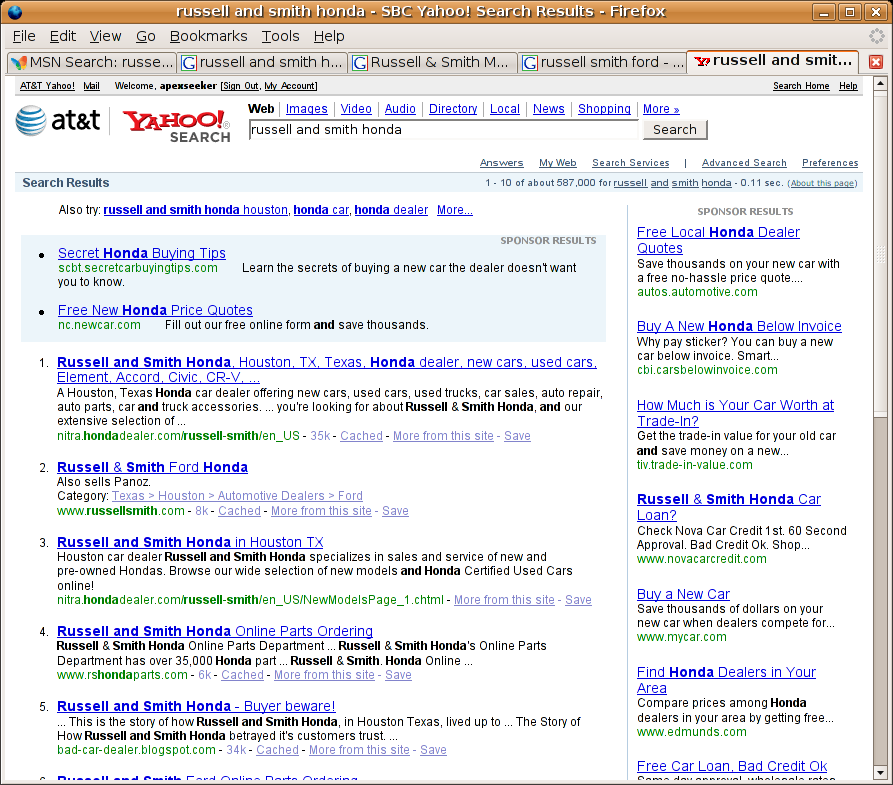893x785 pixels.
Task: Open the Local search category
Action: tap(505, 109)
